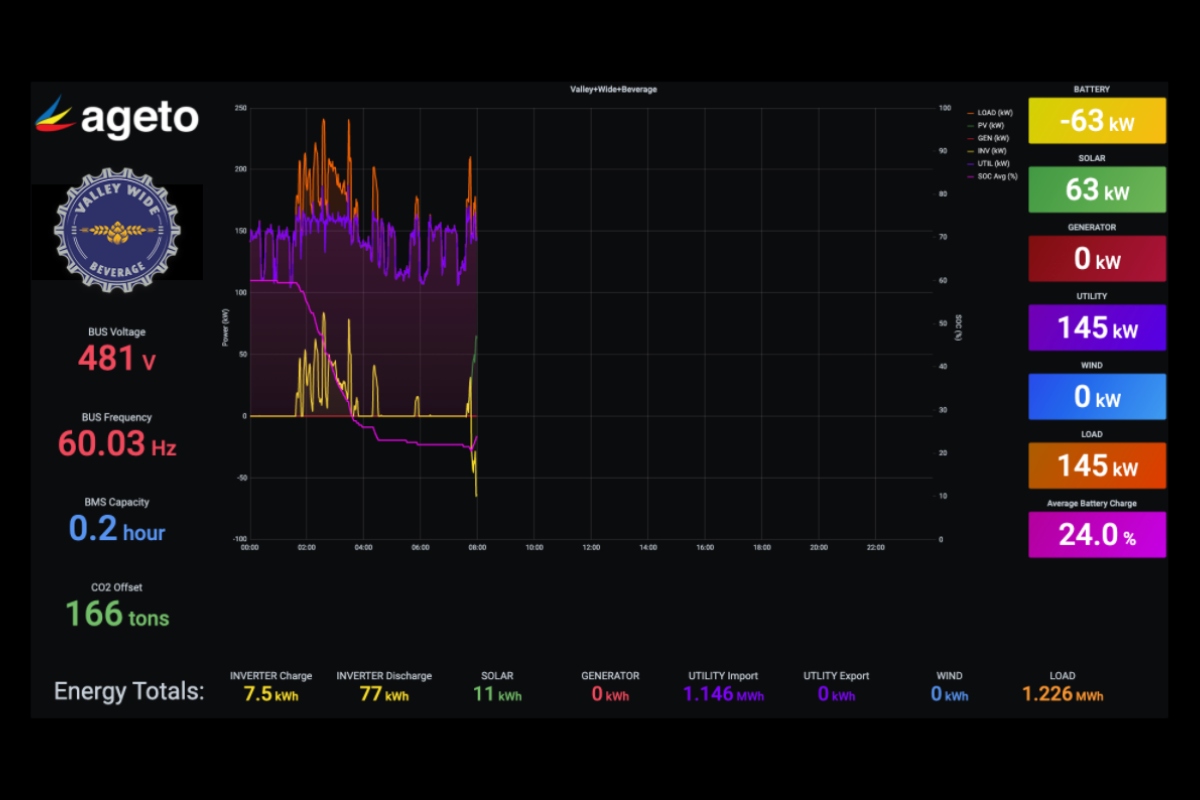Click the Valley Wide Beverage badge logo

(117, 232)
